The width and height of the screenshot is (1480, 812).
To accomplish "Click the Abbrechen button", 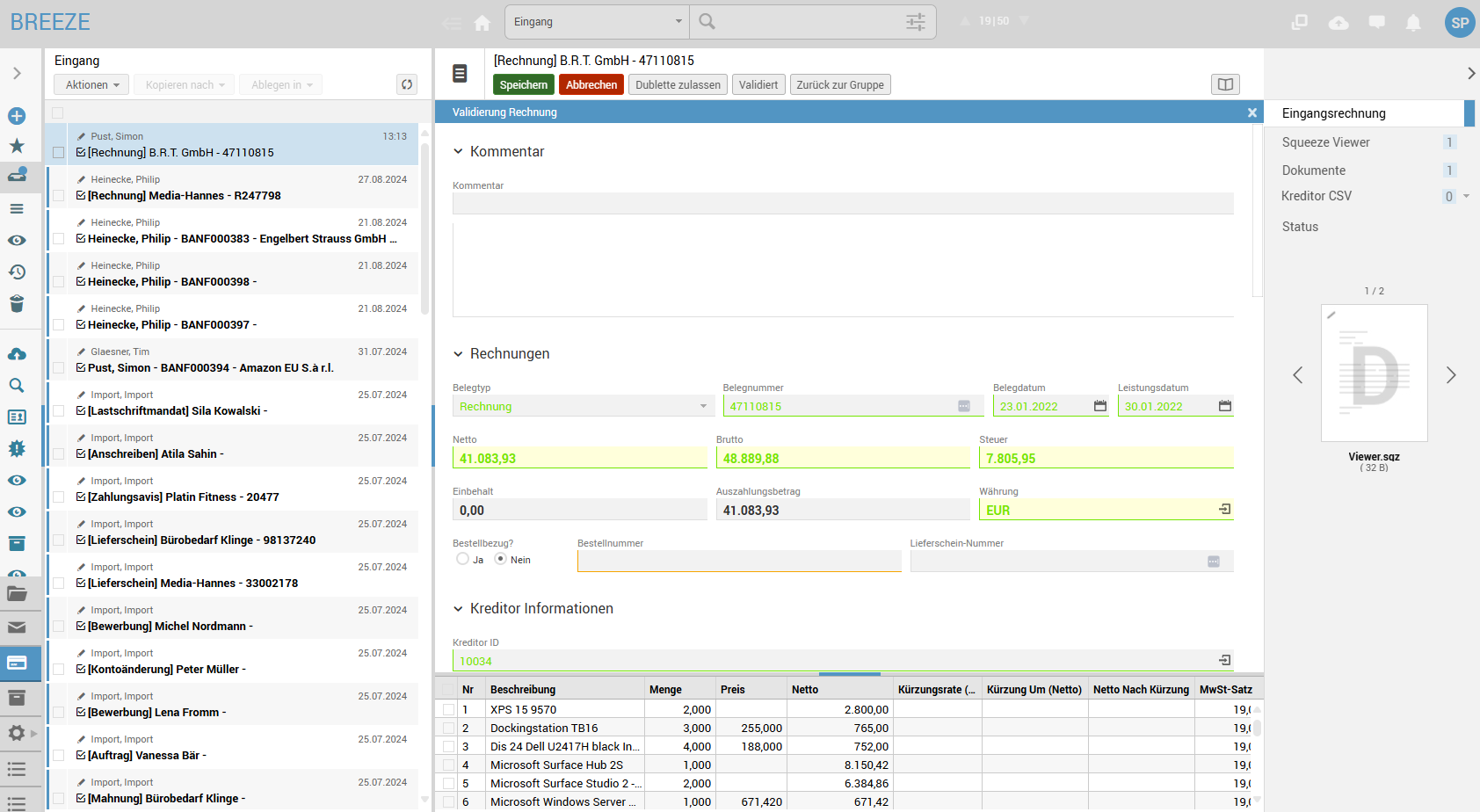I will [x=591, y=84].
